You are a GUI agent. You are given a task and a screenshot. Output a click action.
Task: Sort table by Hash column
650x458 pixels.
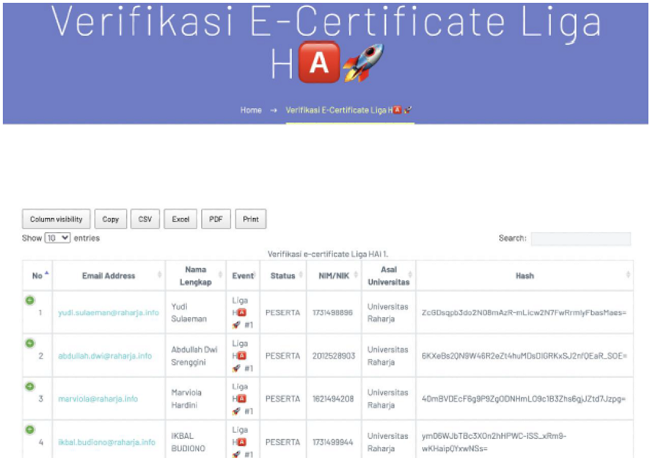click(525, 275)
